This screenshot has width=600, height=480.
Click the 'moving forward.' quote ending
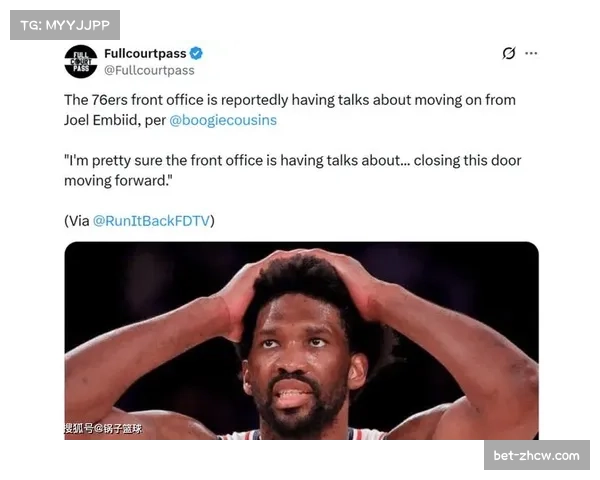tap(118, 181)
